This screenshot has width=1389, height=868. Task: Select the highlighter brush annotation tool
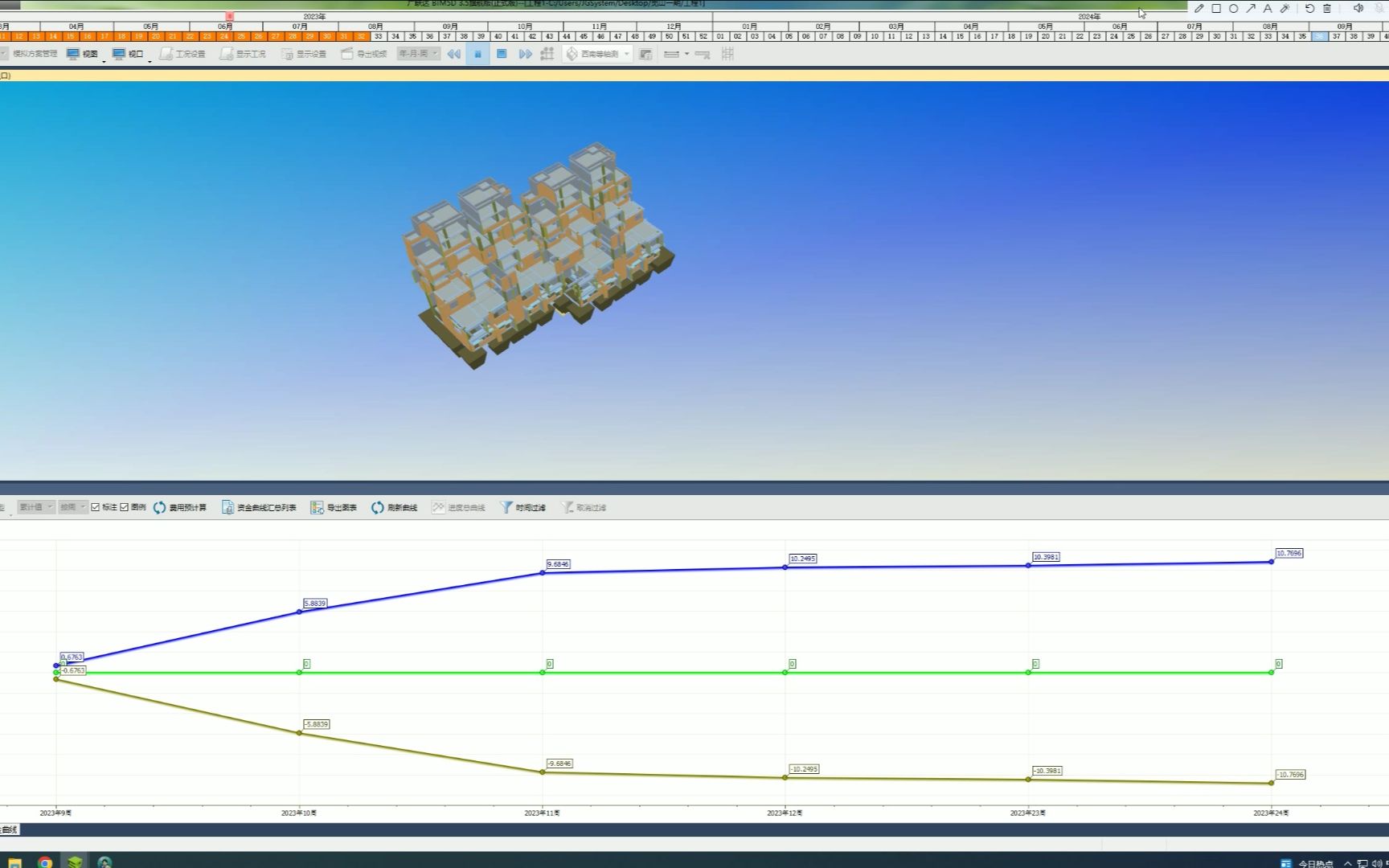1285,9
